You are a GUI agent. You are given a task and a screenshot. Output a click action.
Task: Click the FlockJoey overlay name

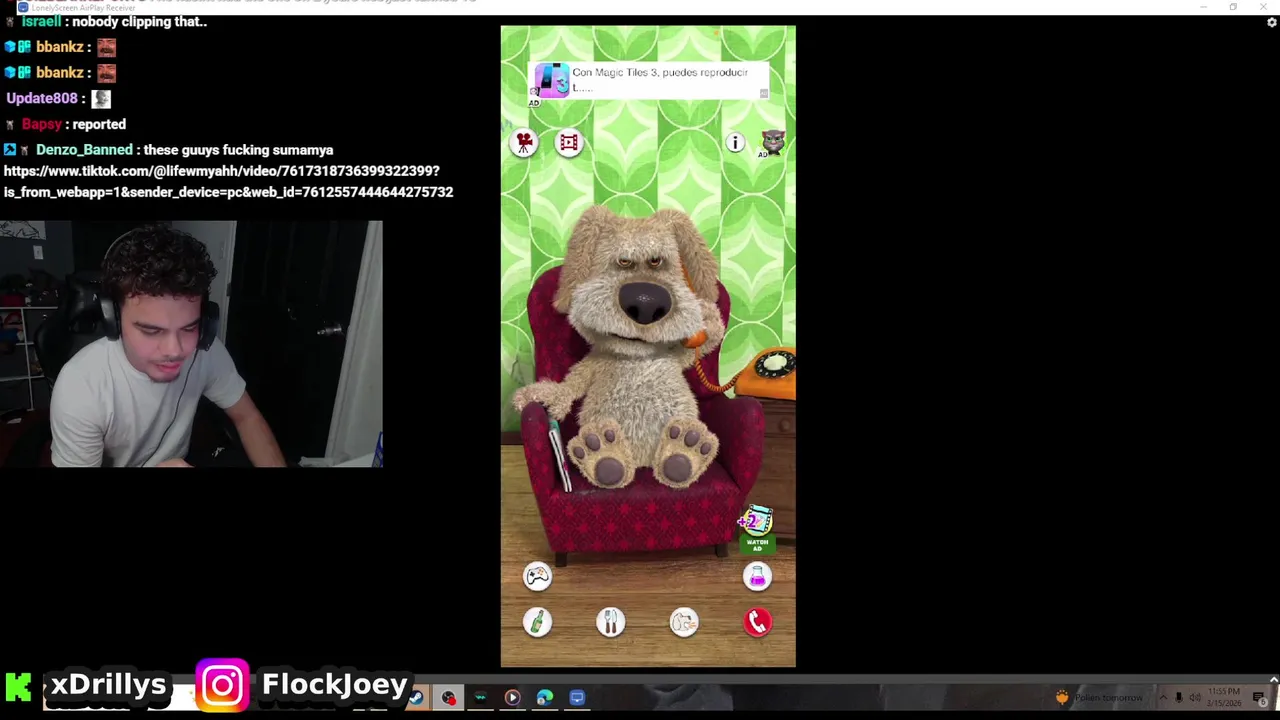[x=335, y=685]
